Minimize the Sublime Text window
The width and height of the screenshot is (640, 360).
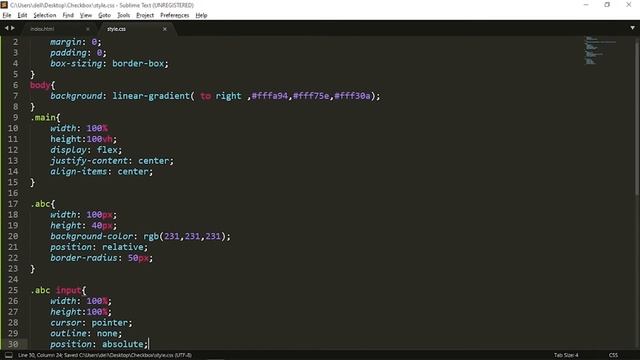[x=586, y=5]
